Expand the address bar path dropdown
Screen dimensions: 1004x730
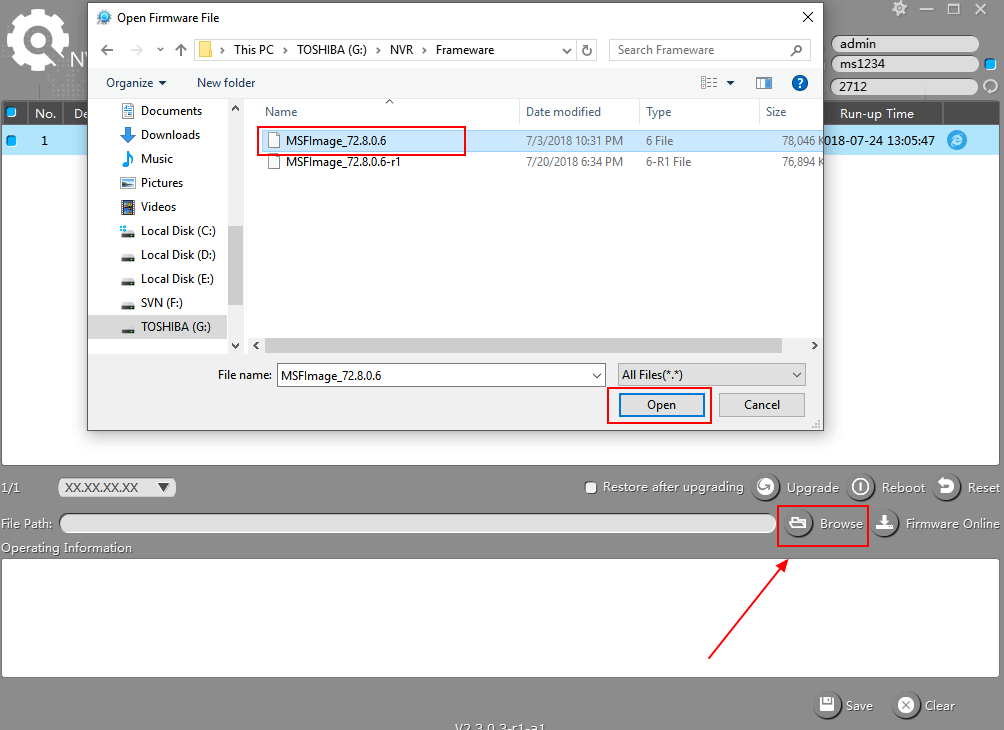pos(567,50)
